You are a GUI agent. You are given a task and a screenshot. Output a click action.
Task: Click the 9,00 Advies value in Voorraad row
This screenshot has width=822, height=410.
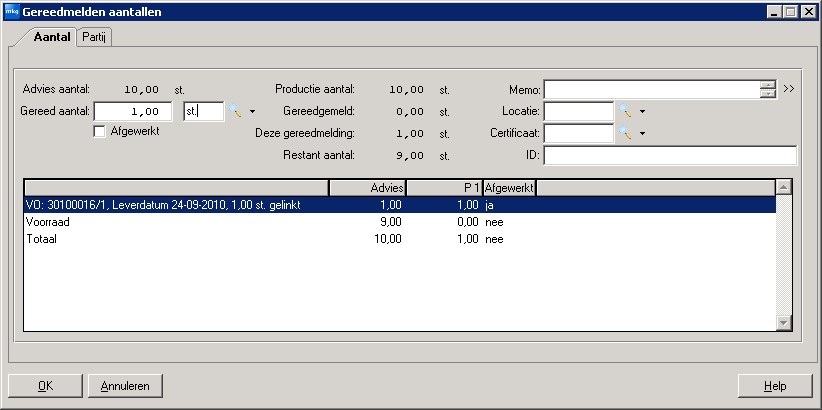point(391,222)
